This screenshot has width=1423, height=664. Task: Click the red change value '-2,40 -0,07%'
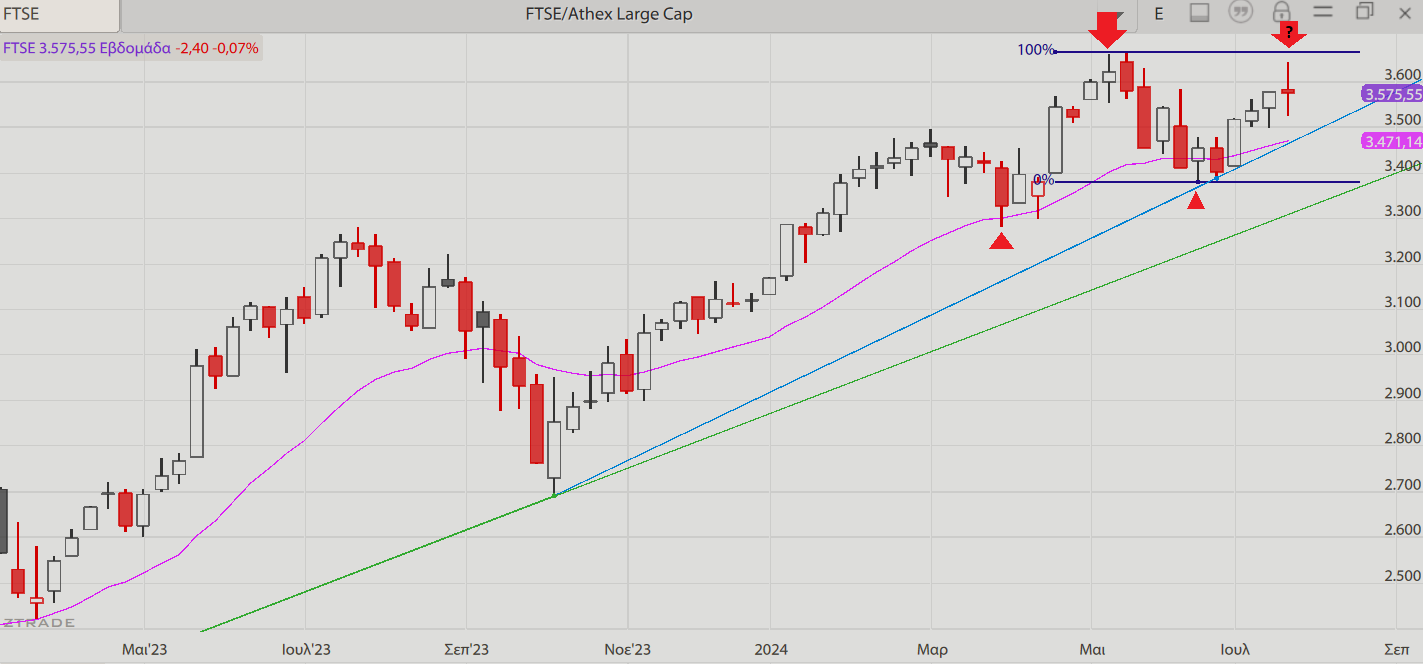(217, 48)
